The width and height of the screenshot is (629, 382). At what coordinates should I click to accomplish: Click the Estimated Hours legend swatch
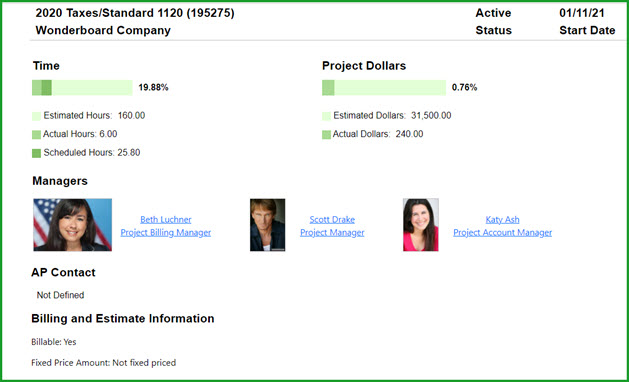pyautogui.click(x=37, y=116)
